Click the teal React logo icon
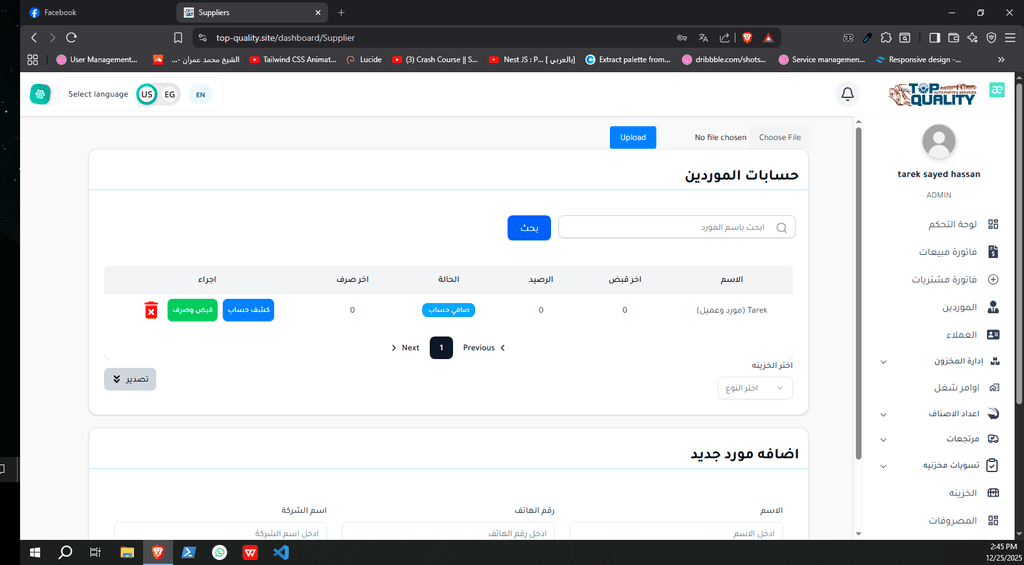This screenshot has height=565, width=1024. (40, 94)
